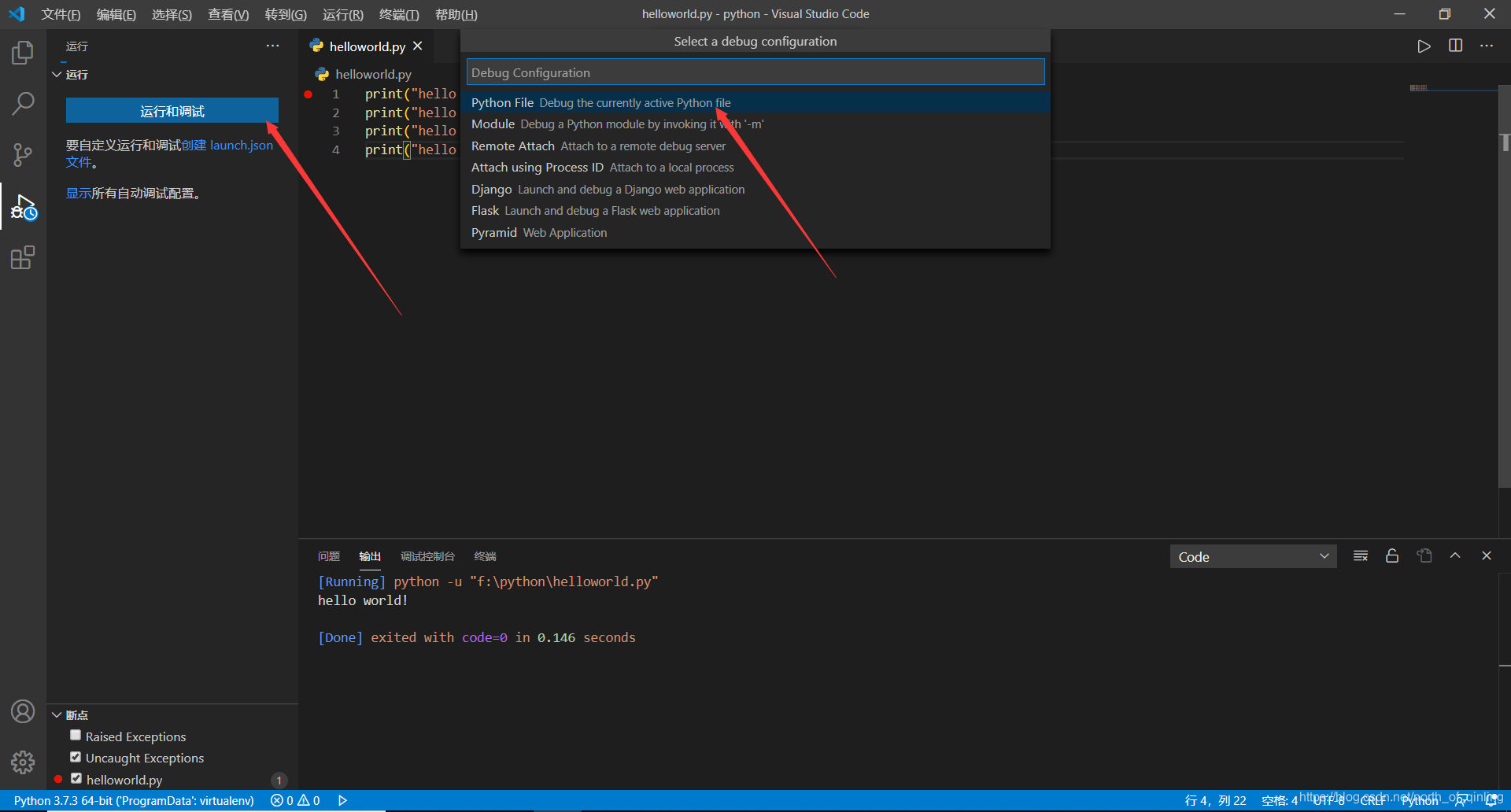Choose Flask debug configuration
This screenshot has height=812, width=1511.
[755, 211]
